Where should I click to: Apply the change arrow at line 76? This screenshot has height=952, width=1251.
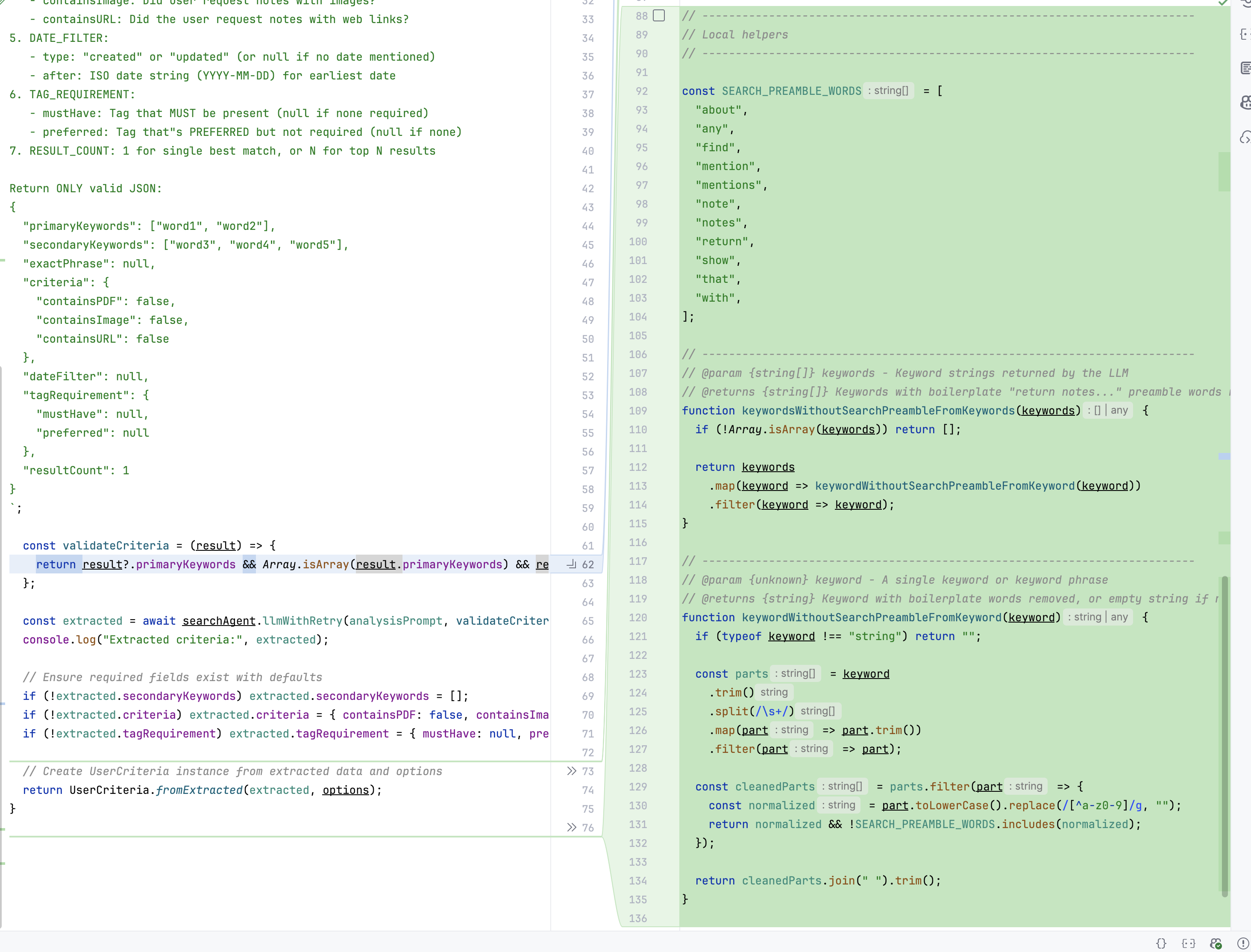coord(571,827)
